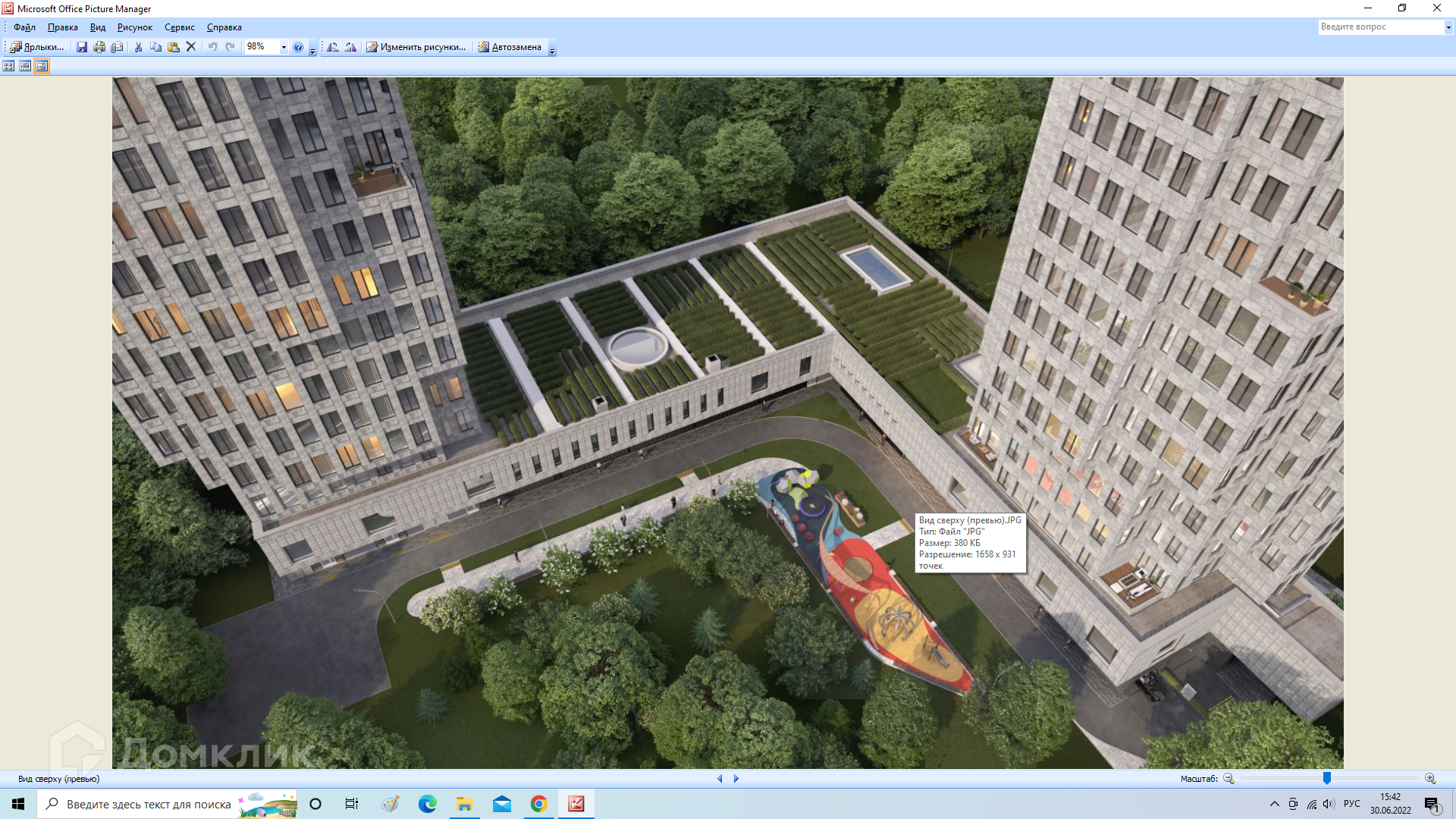This screenshot has width=1456, height=819.
Task: Open the Сервис menu
Action: point(180,27)
